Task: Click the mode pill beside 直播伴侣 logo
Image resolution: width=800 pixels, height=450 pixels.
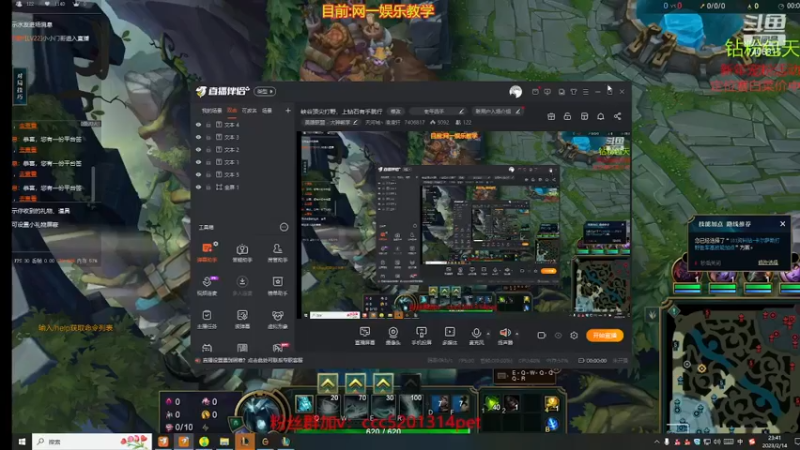Action: coord(265,91)
